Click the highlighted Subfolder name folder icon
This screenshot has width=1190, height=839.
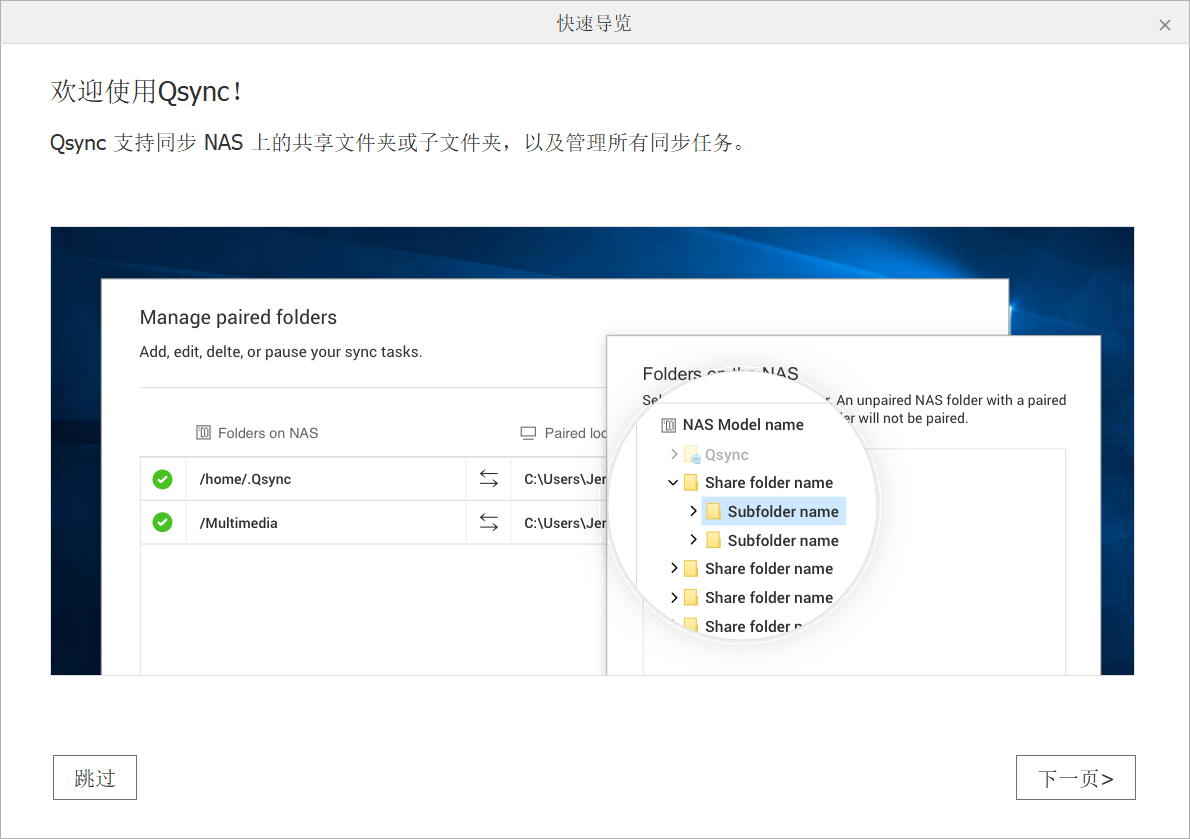coord(713,511)
